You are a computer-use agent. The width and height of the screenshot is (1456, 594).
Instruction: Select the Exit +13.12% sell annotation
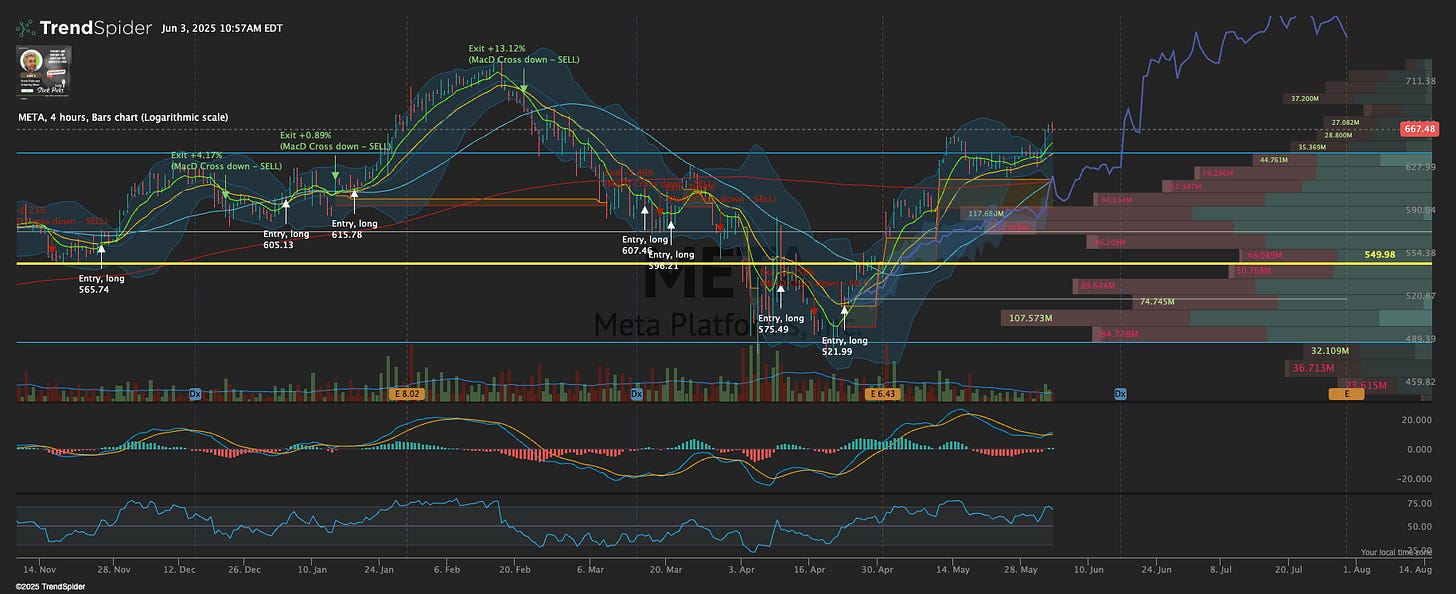(x=524, y=54)
